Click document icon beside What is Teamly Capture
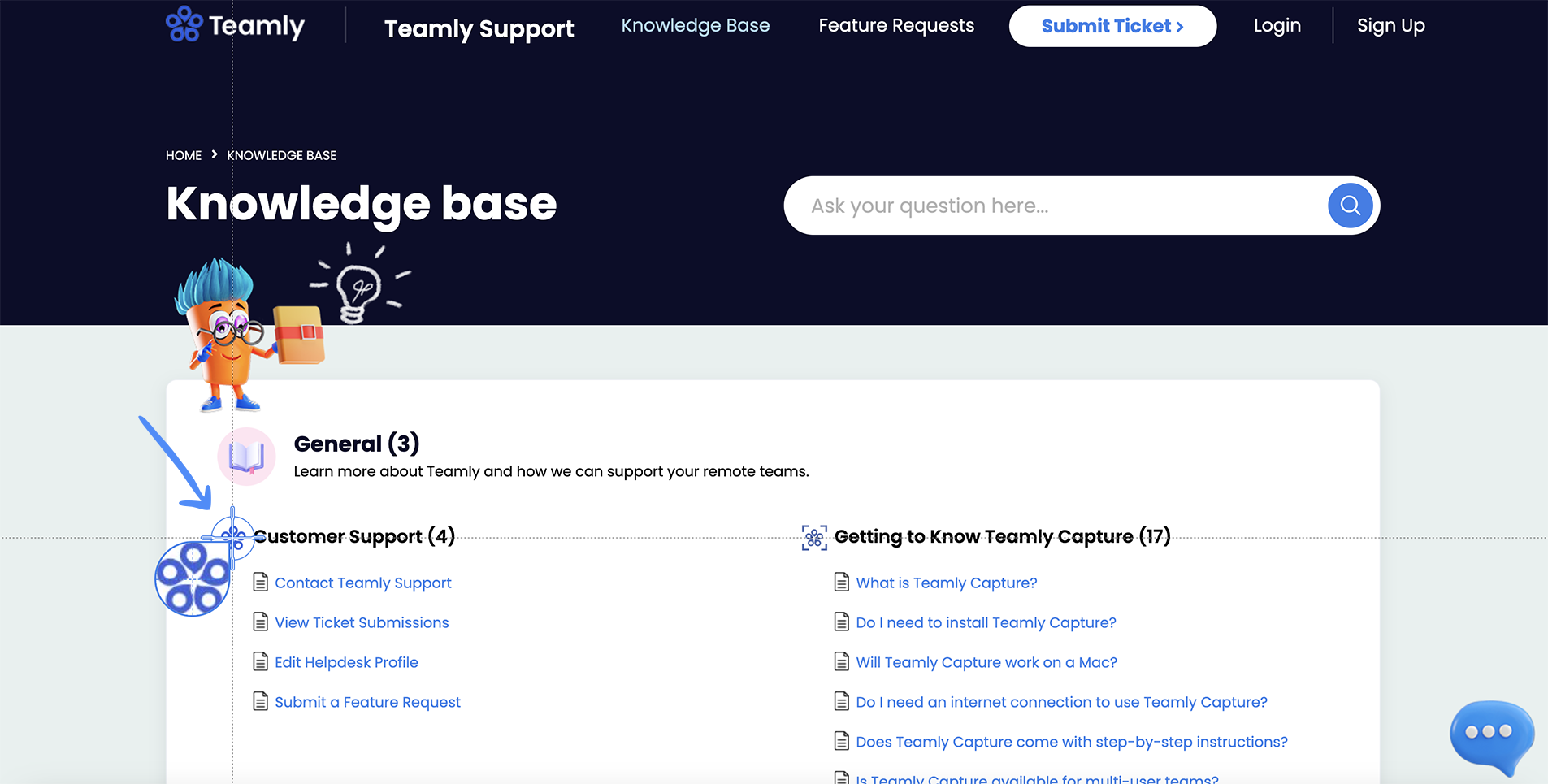 (x=842, y=582)
